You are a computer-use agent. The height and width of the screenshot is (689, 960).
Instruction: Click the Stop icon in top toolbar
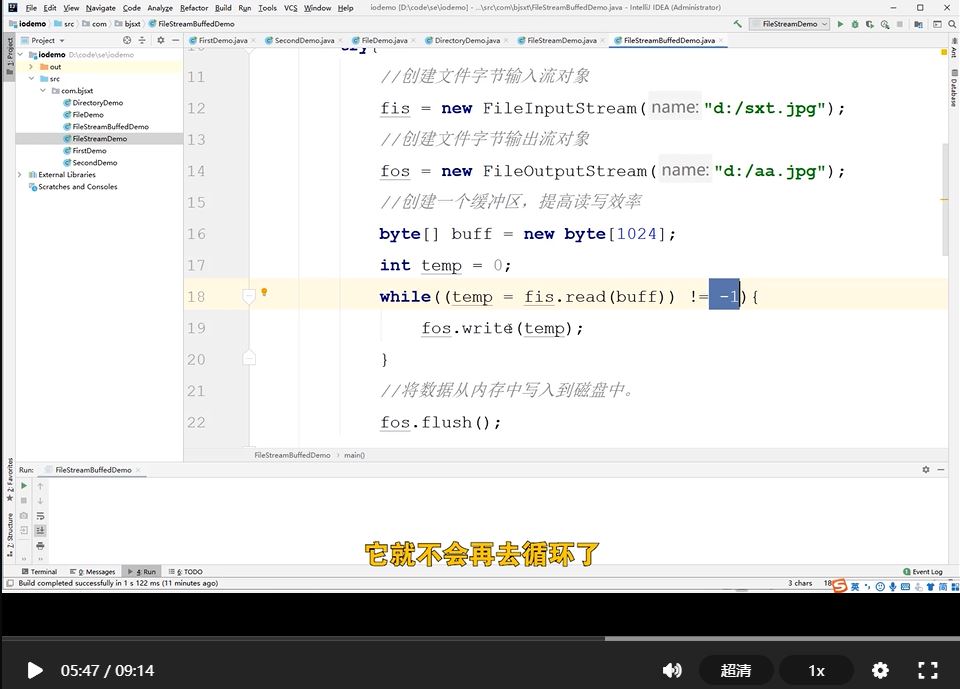[899, 24]
